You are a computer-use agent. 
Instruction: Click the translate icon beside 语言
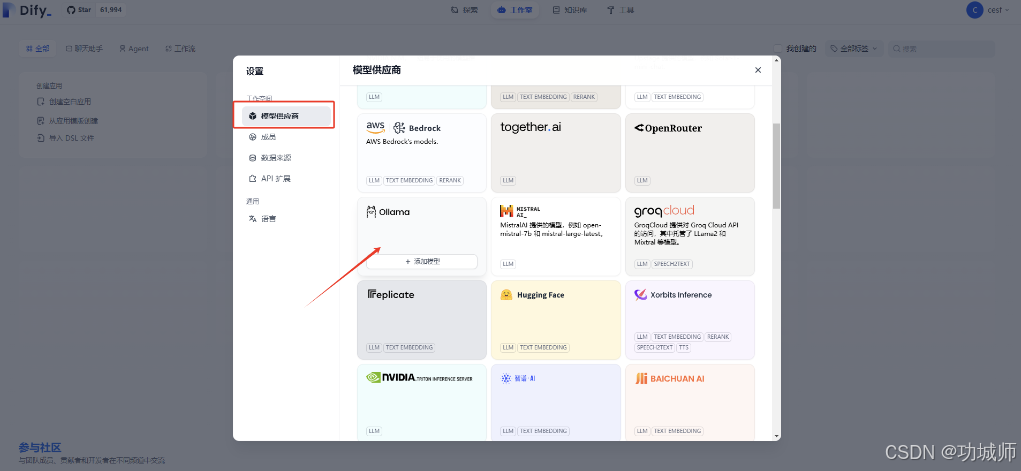click(253, 219)
